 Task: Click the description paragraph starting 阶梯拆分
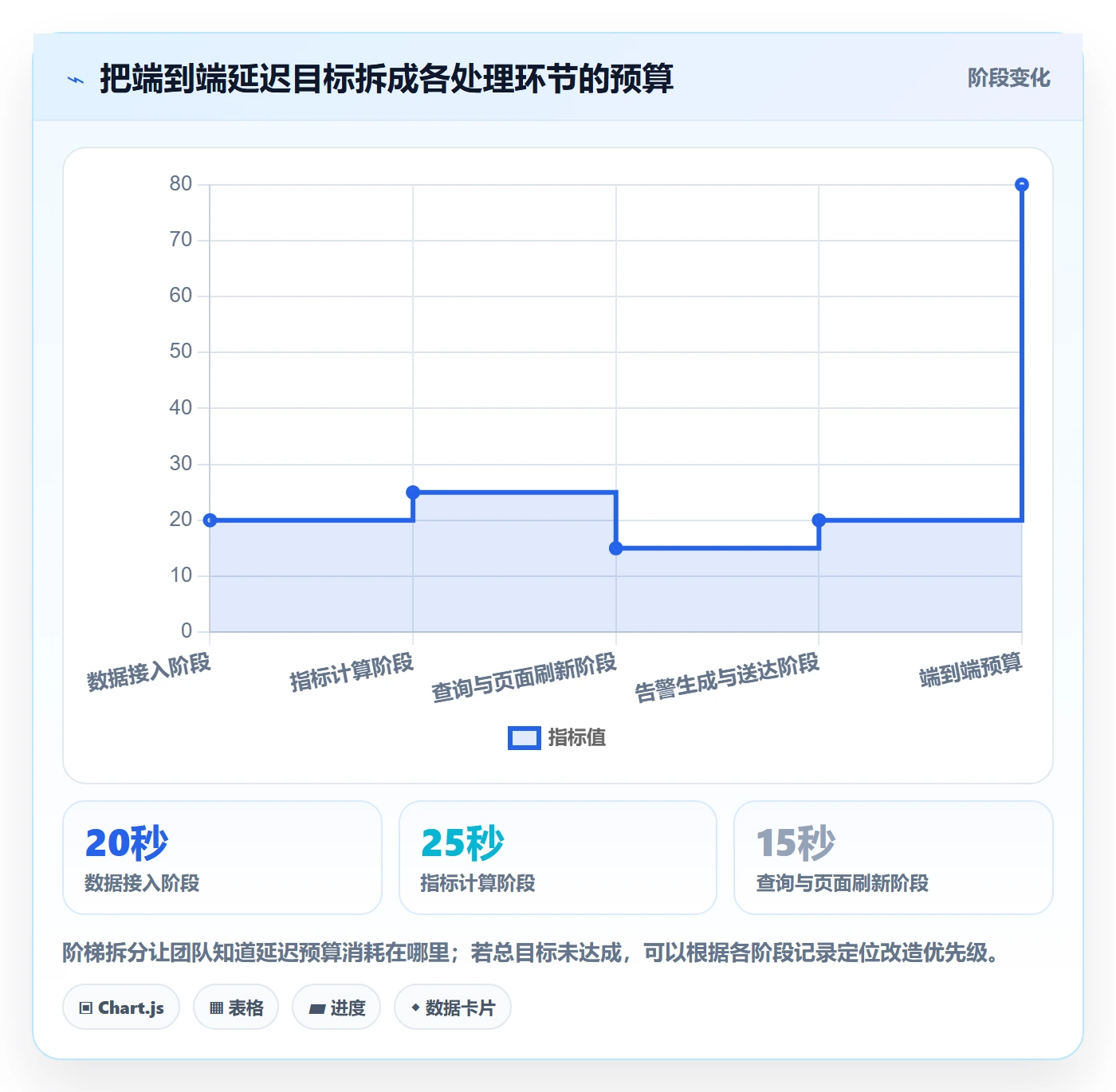point(532,953)
